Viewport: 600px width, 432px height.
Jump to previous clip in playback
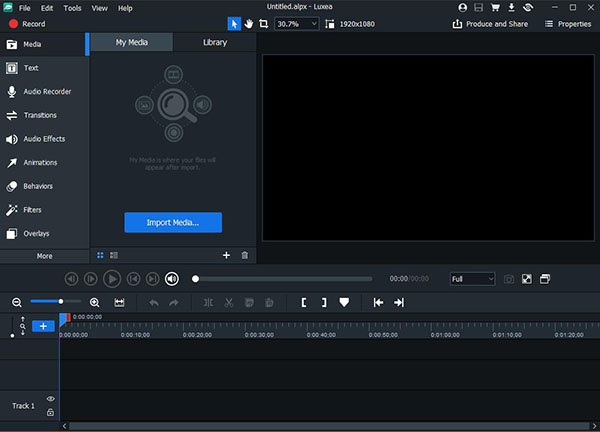point(134,279)
